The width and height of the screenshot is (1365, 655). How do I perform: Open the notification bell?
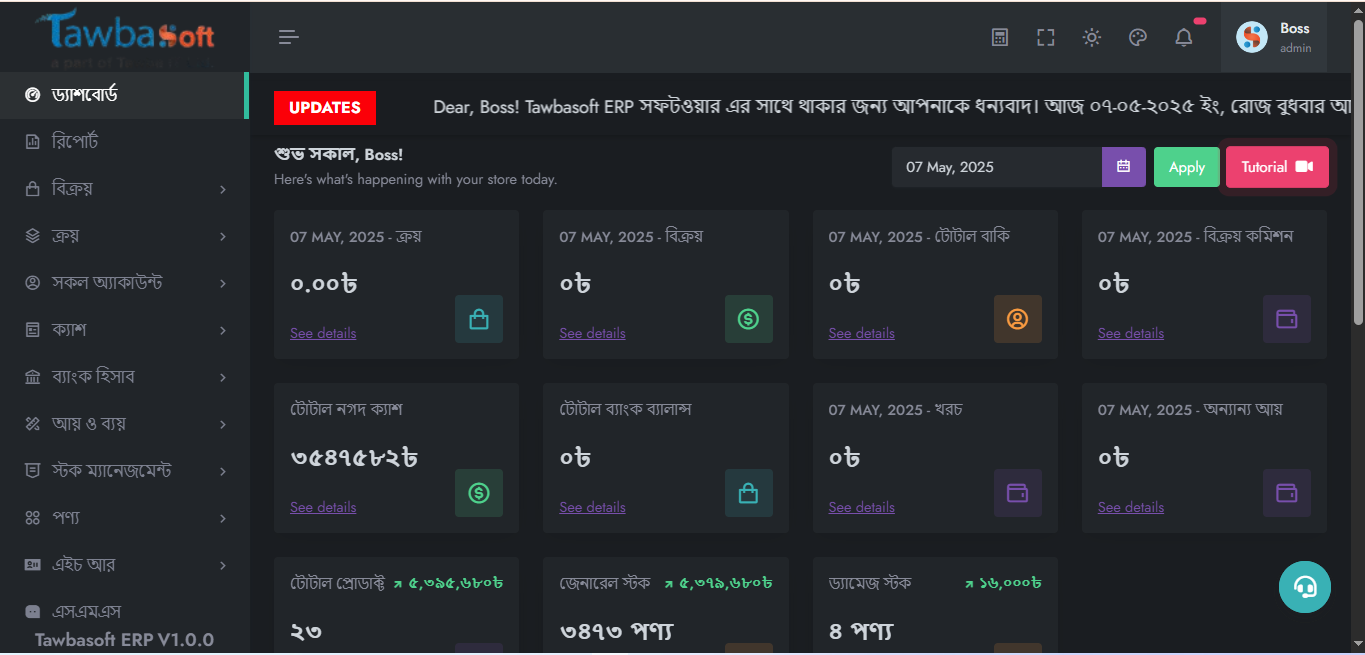(1184, 38)
